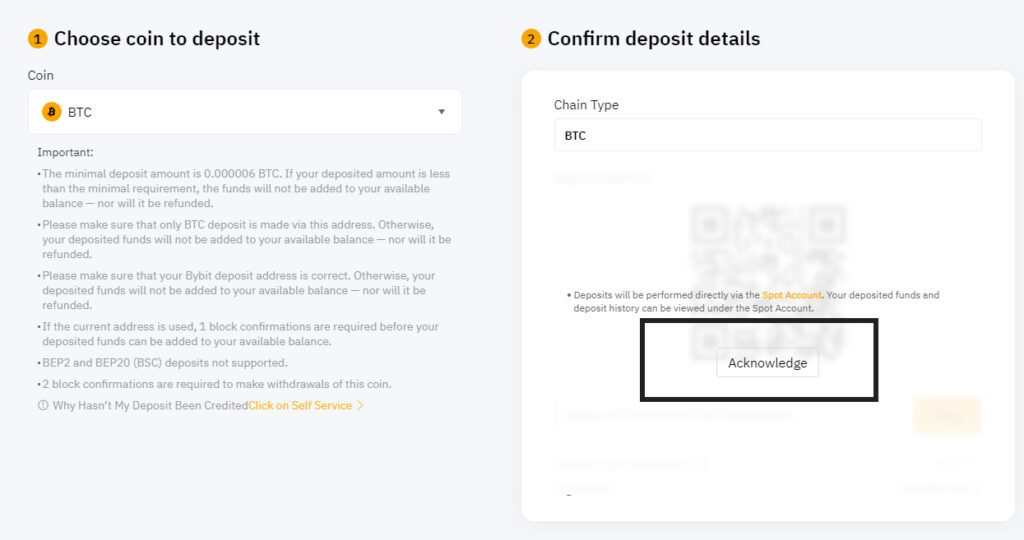
Task: Click "Why Hasn't My Deposit Been Credited" text
Action: (x=150, y=405)
